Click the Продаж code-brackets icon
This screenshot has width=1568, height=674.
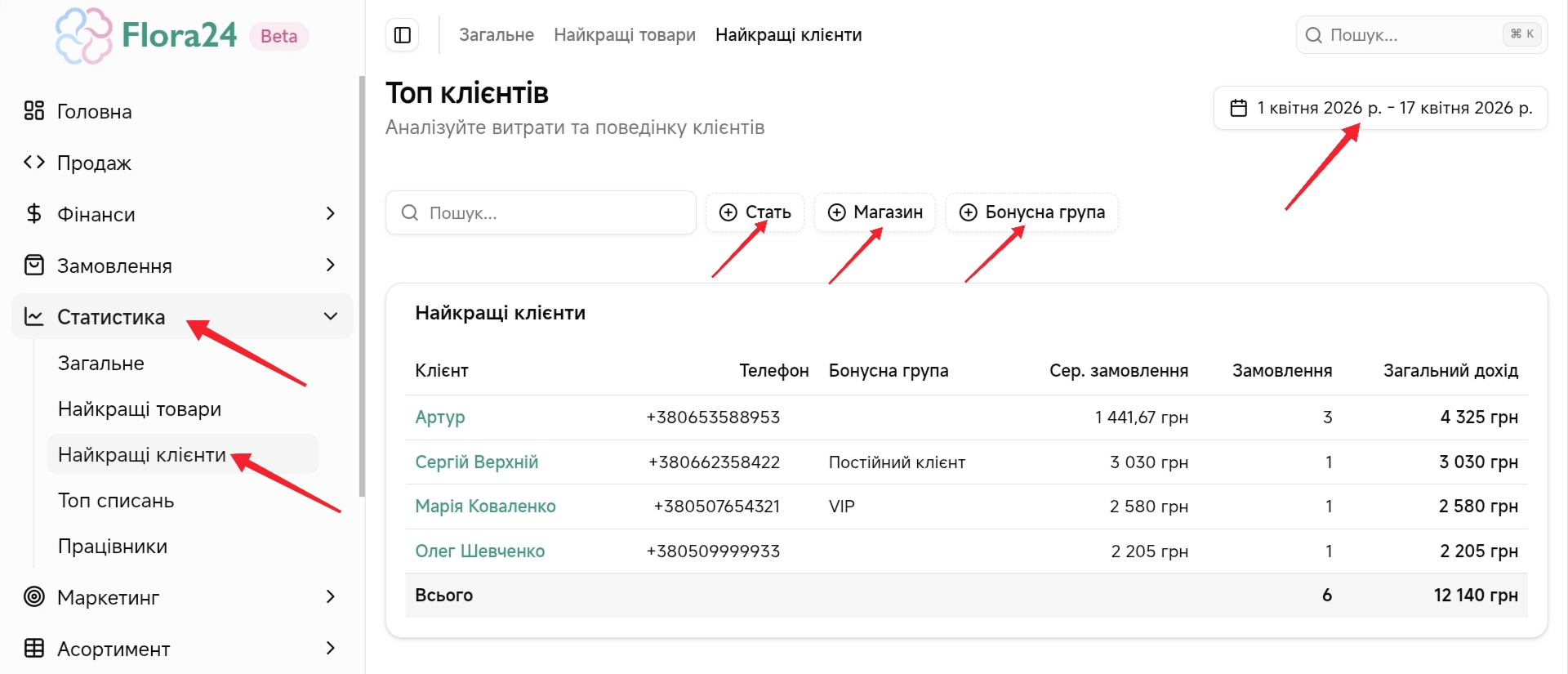point(33,162)
